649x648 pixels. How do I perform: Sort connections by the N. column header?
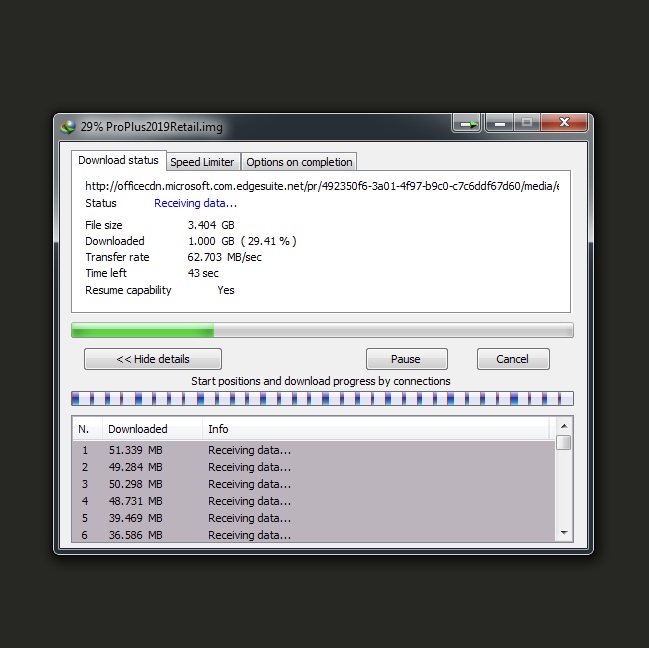pos(86,429)
